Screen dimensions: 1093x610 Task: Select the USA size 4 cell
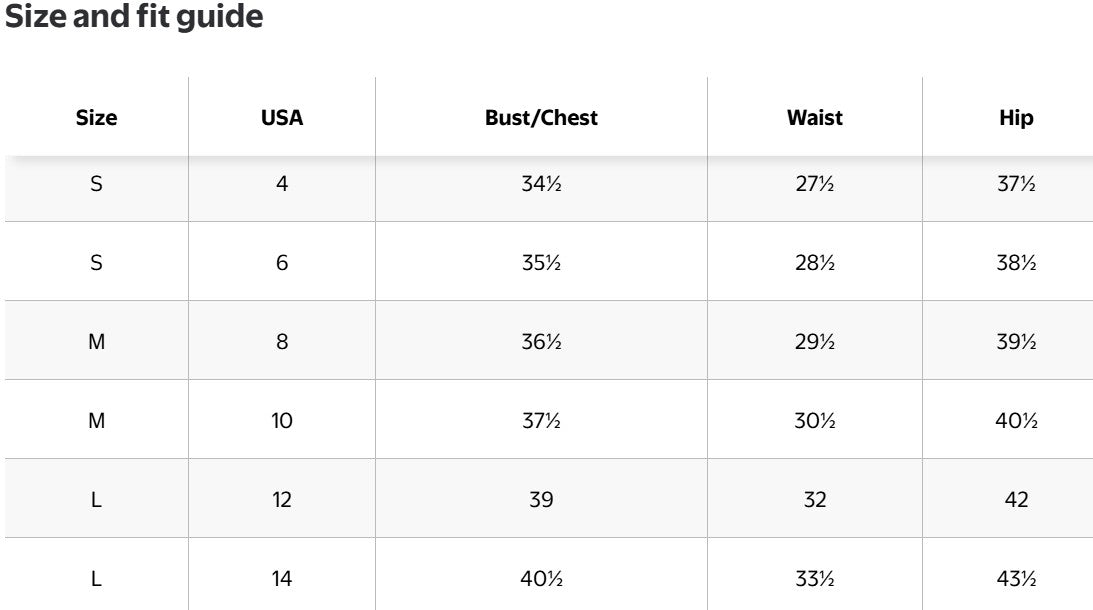pos(282,185)
